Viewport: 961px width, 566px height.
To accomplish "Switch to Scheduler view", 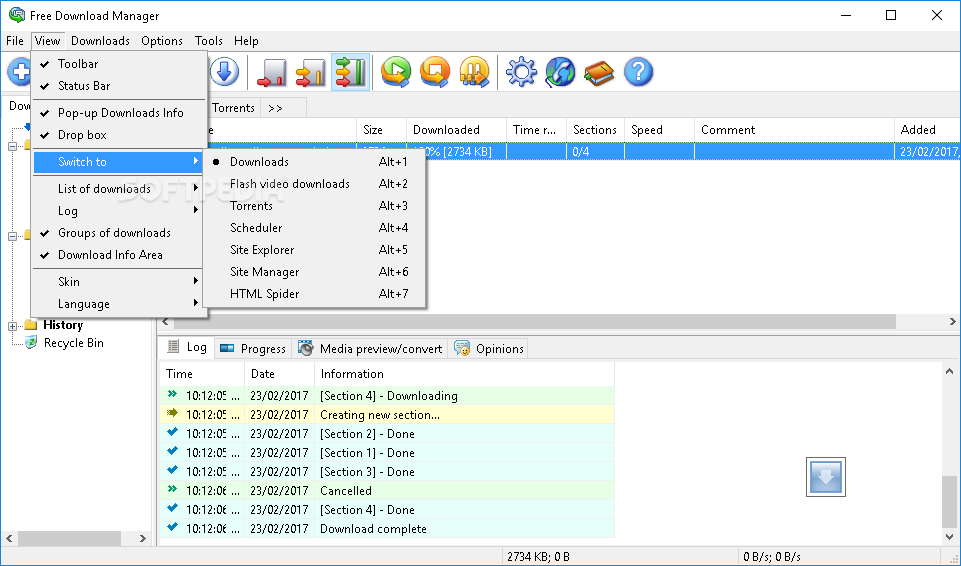I will (x=314, y=228).
